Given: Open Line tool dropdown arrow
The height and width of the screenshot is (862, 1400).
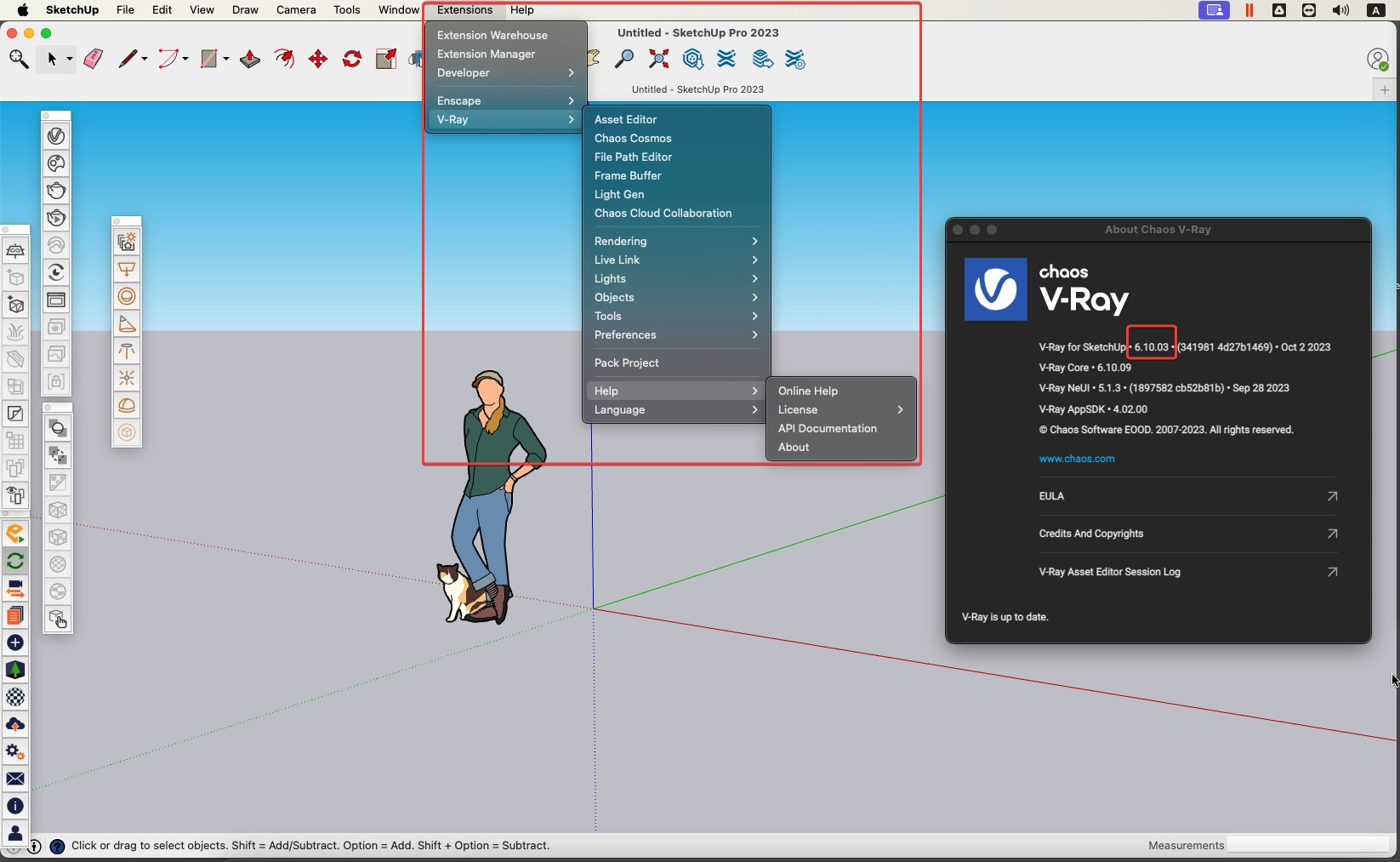Looking at the screenshot, I should [145, 59].
